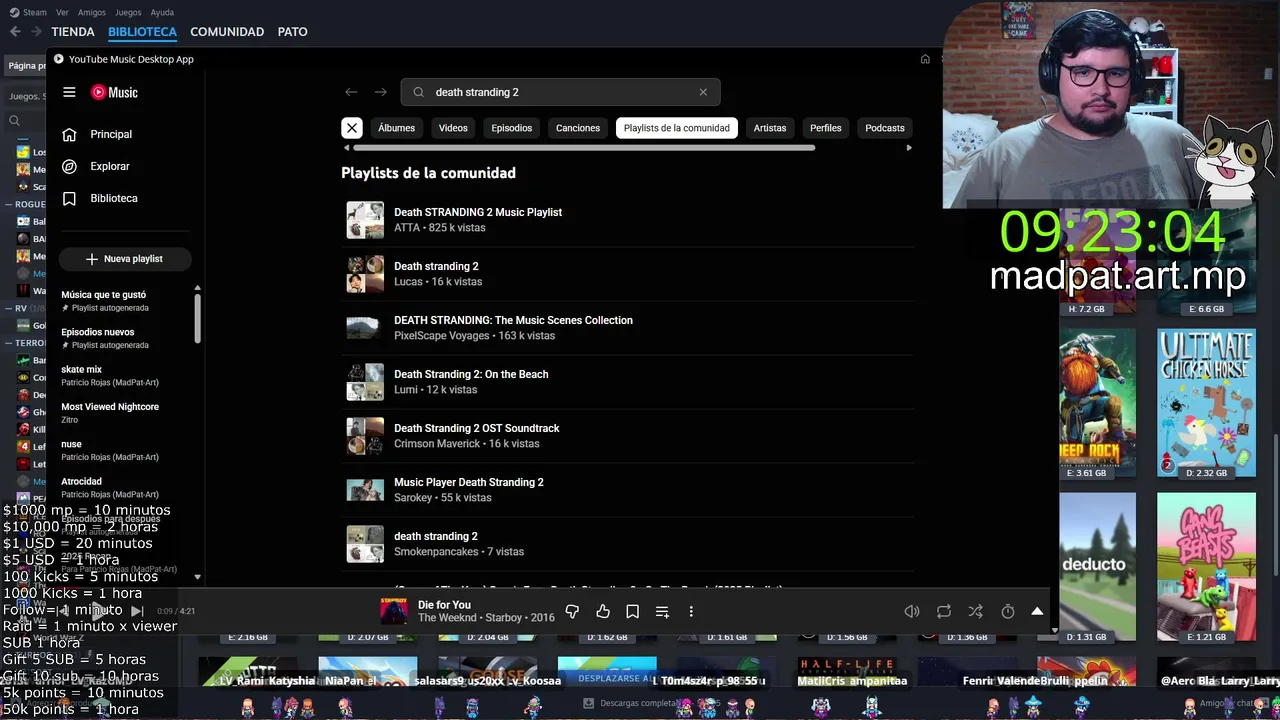Toggle repeat mode in player bar
The width and height of the screenshot is (1280, 720).
[x=944, y=611]
